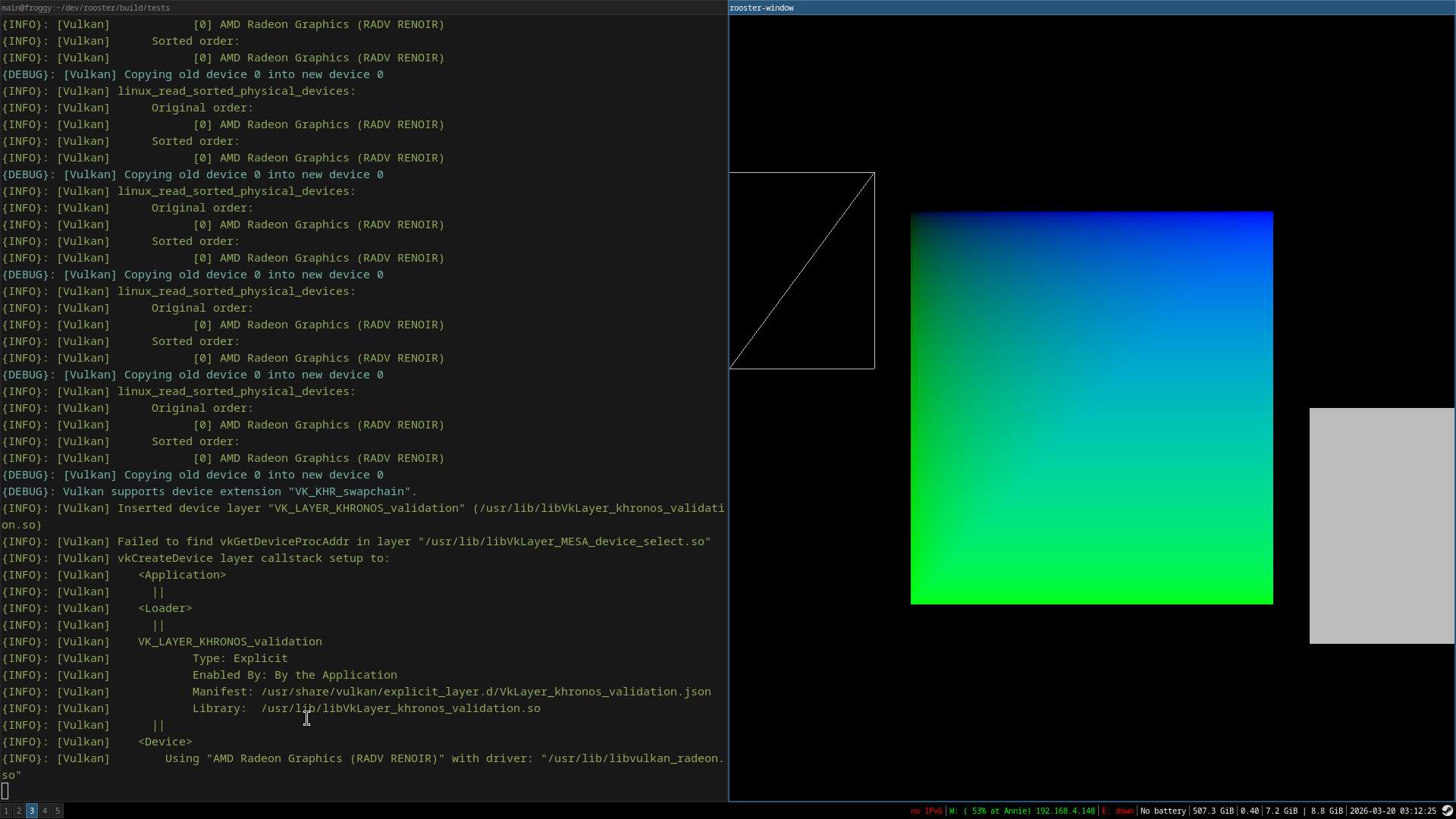The image size is (1456, 819).
Task: Click the 0.40 system load indicator
Action: (1249, 811)
